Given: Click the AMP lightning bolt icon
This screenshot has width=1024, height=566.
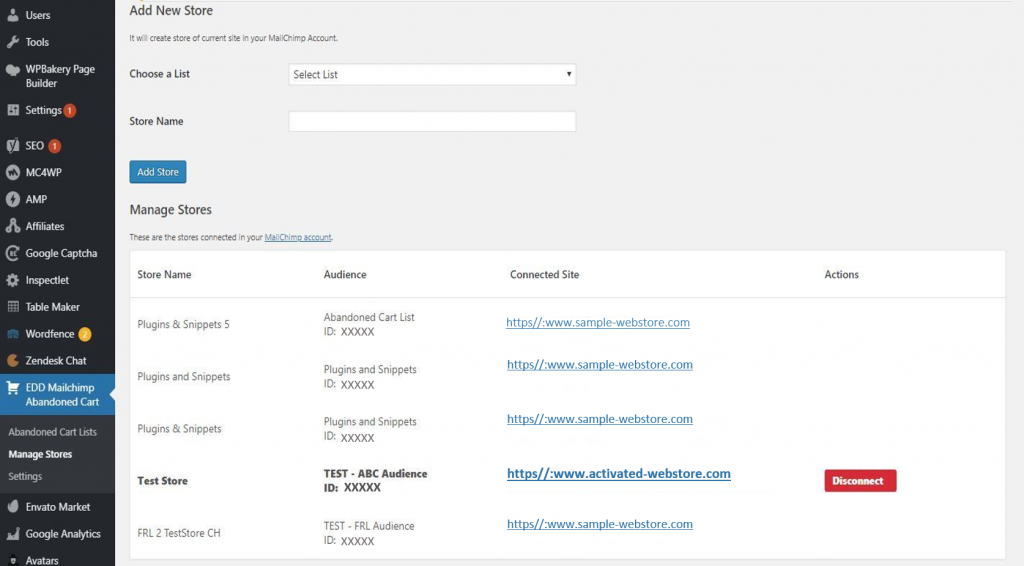Looking at the screenshot, I should point(13,199).
